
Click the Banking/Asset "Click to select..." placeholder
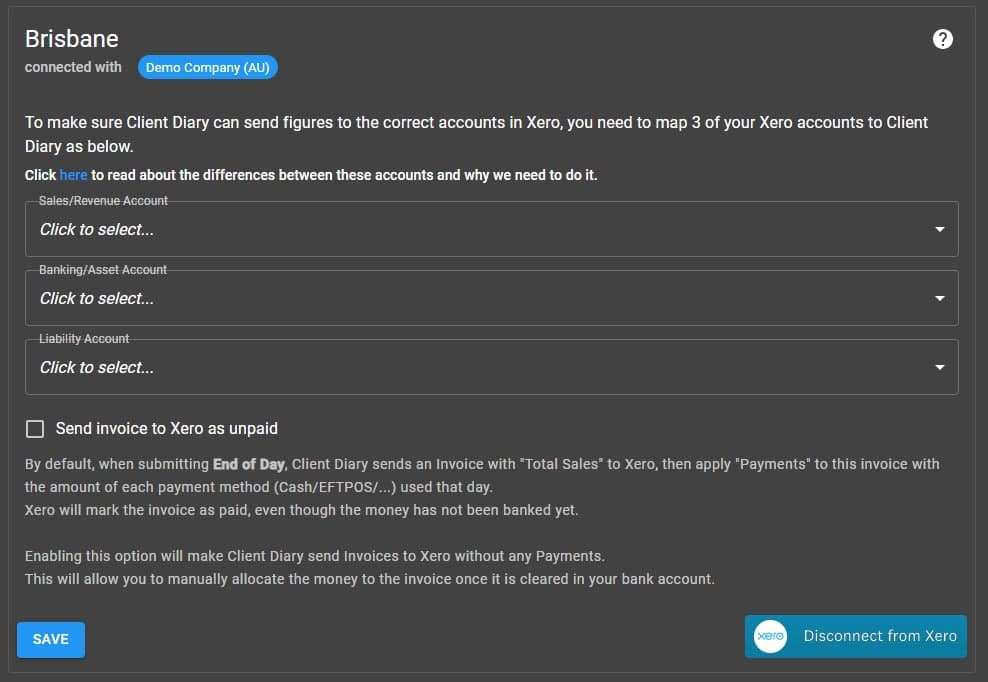click(97, 298)
